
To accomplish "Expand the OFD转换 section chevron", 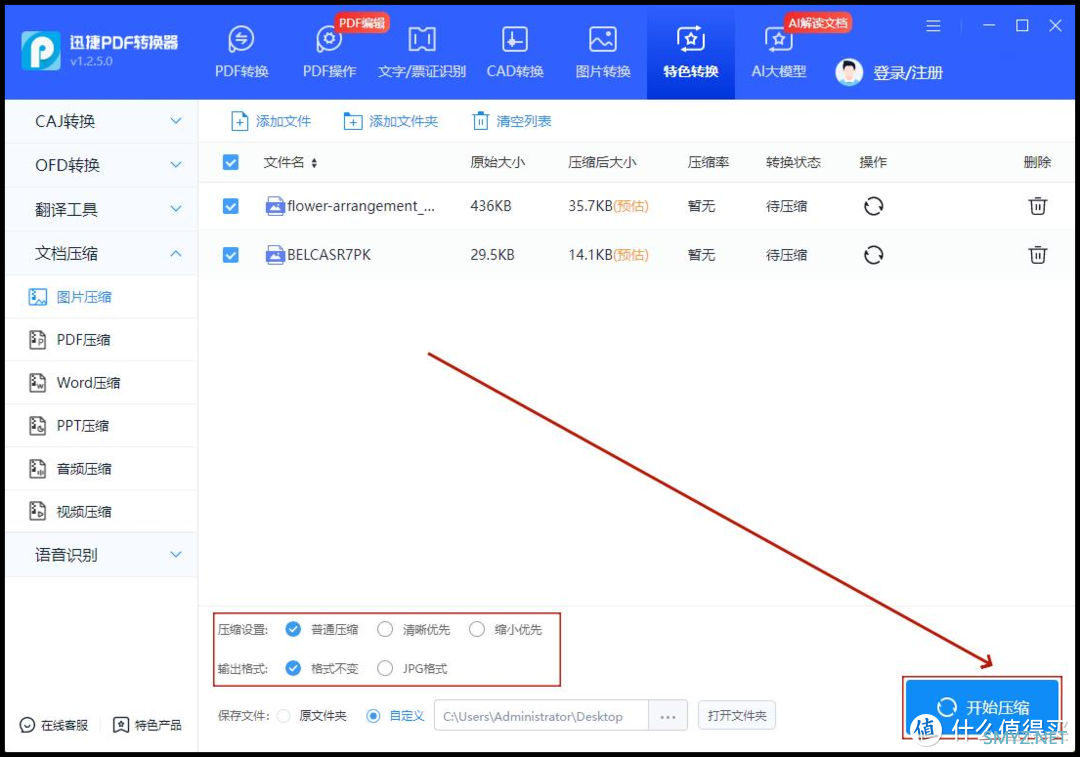I will point(176,165).
